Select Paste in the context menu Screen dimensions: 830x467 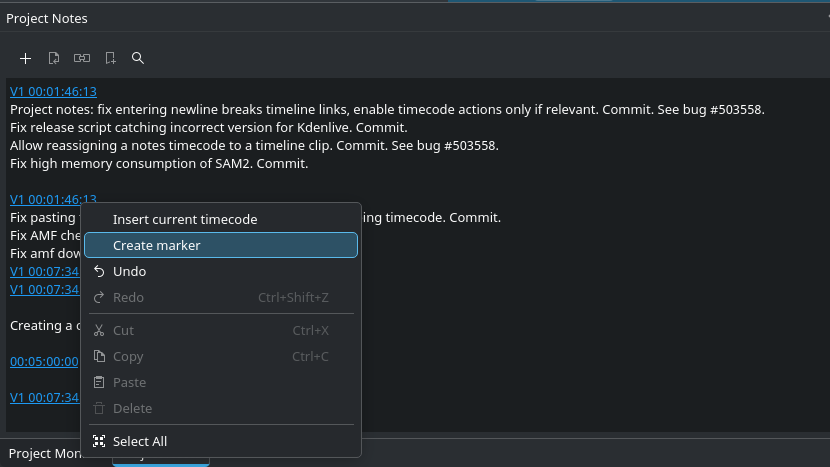point(129,383)
